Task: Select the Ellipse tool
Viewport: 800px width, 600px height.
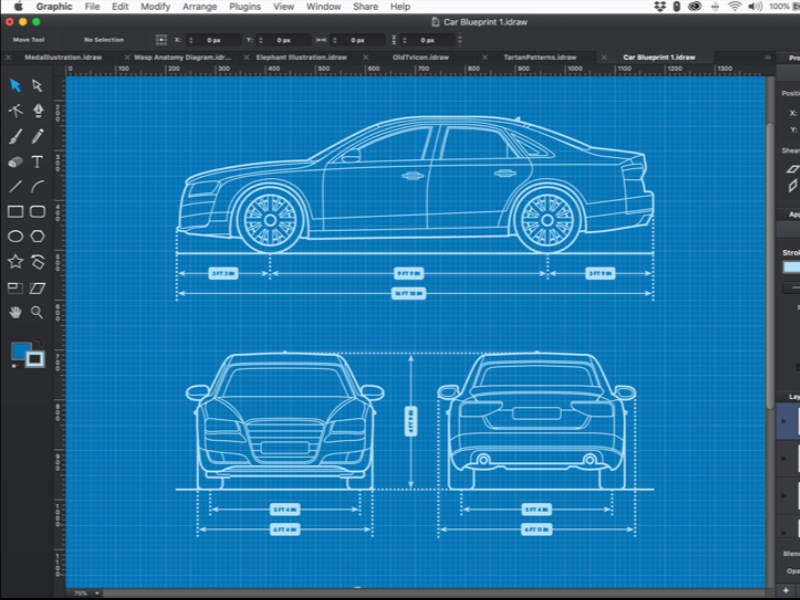Action: pyautogui.click(x=15, y=236)
